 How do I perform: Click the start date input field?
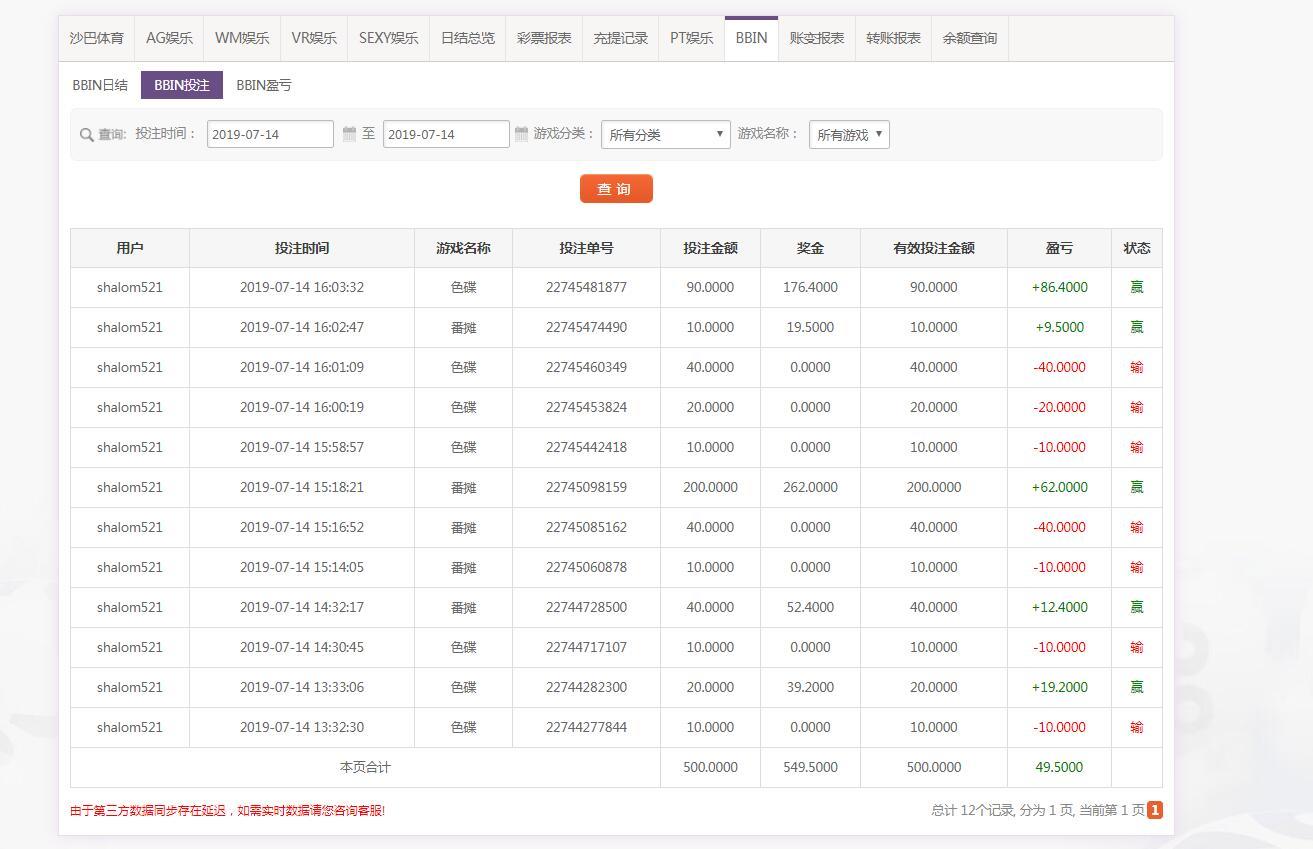270,134
